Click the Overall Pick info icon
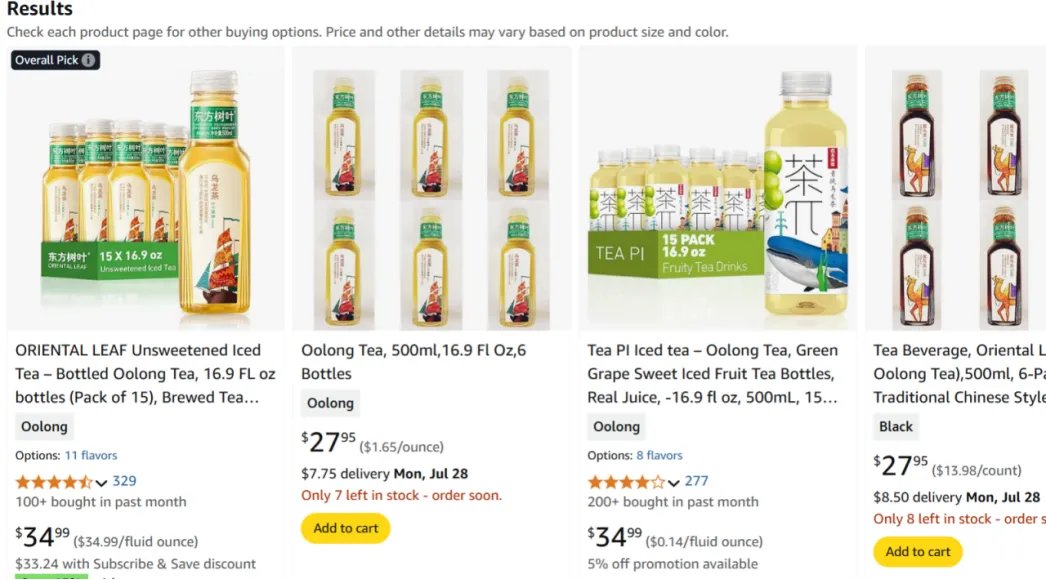This screenshot has width=1046, height=580. click(88, 60)
